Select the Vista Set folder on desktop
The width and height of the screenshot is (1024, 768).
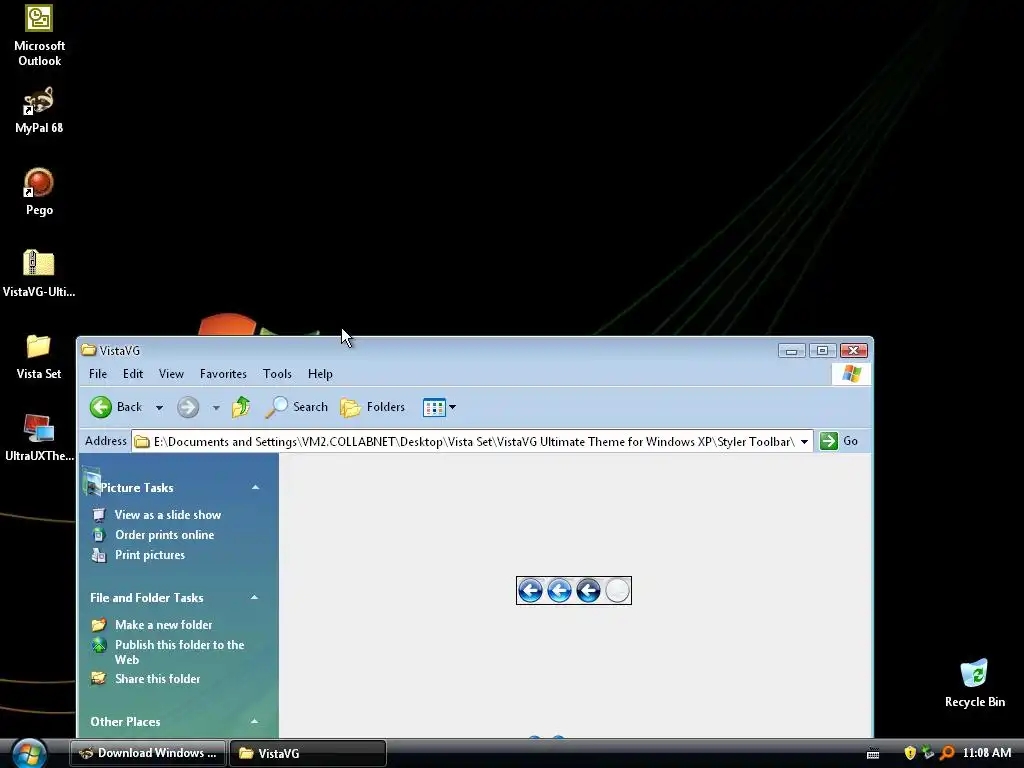(x=39, y=357)
